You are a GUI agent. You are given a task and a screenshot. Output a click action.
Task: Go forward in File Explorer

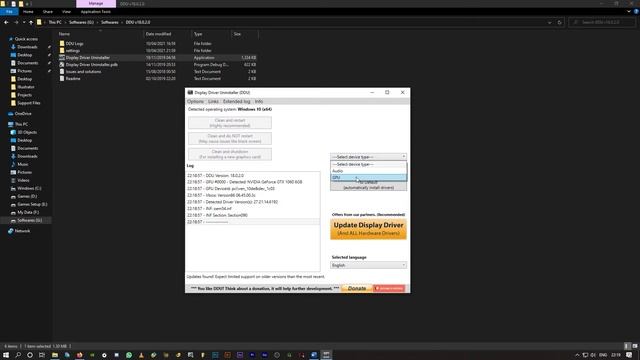pyautogui.click(x=16, y=22)
